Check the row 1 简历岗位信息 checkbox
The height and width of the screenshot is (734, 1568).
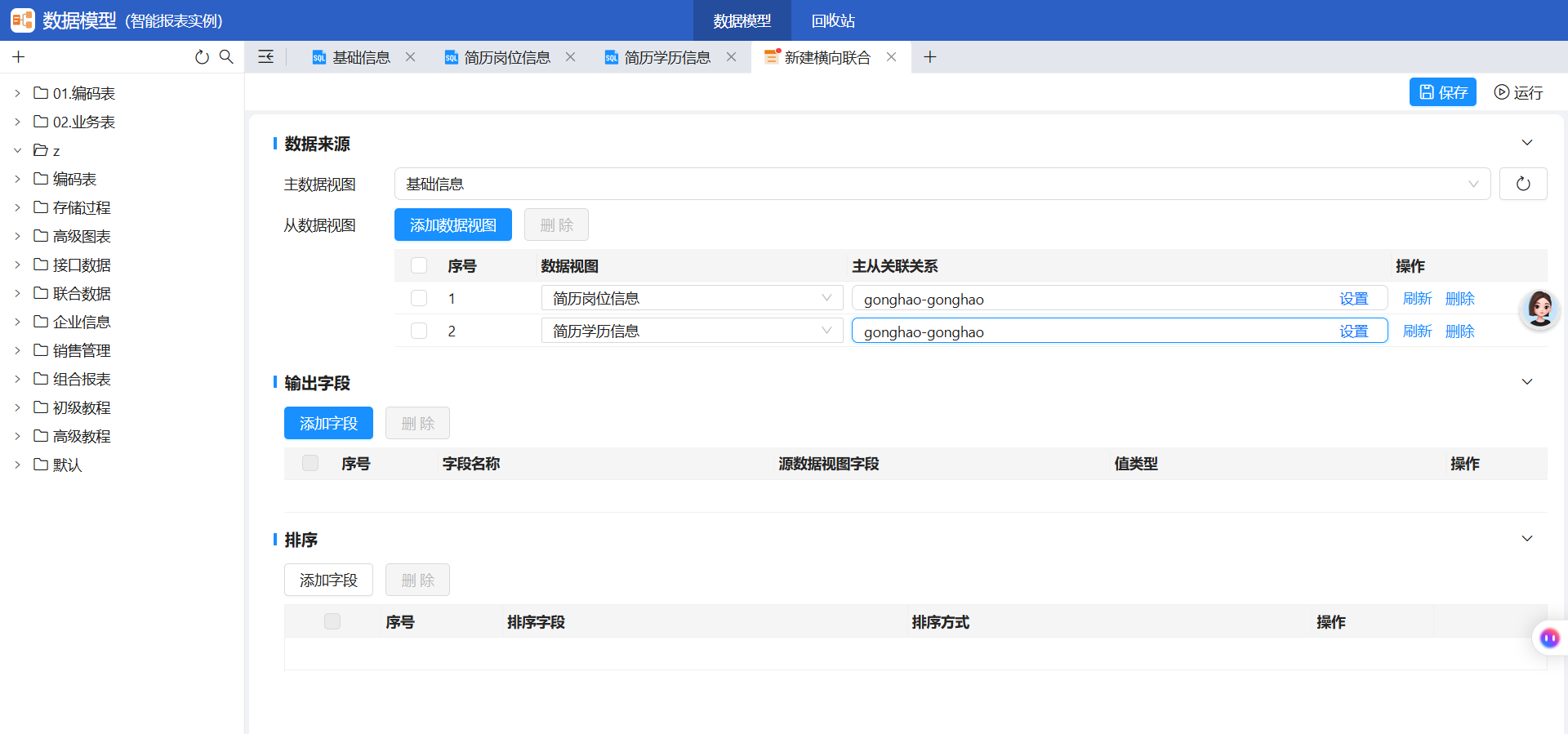419,298
